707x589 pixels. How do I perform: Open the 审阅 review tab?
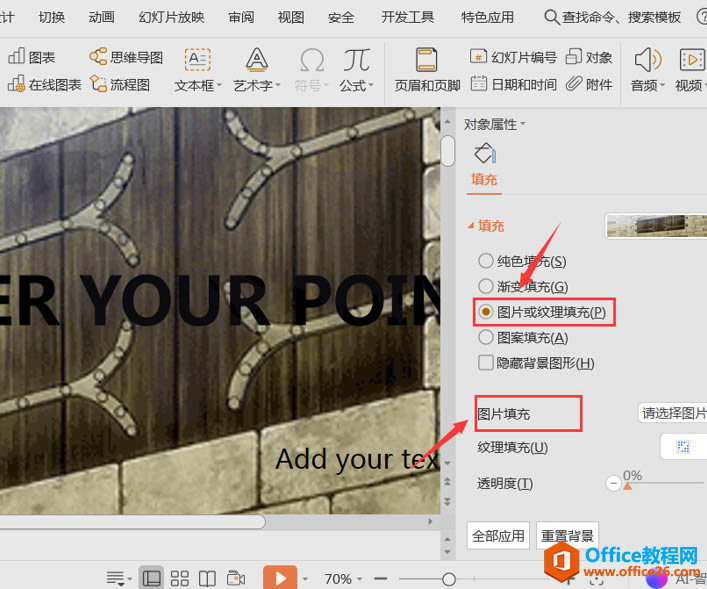coord(241,17)
